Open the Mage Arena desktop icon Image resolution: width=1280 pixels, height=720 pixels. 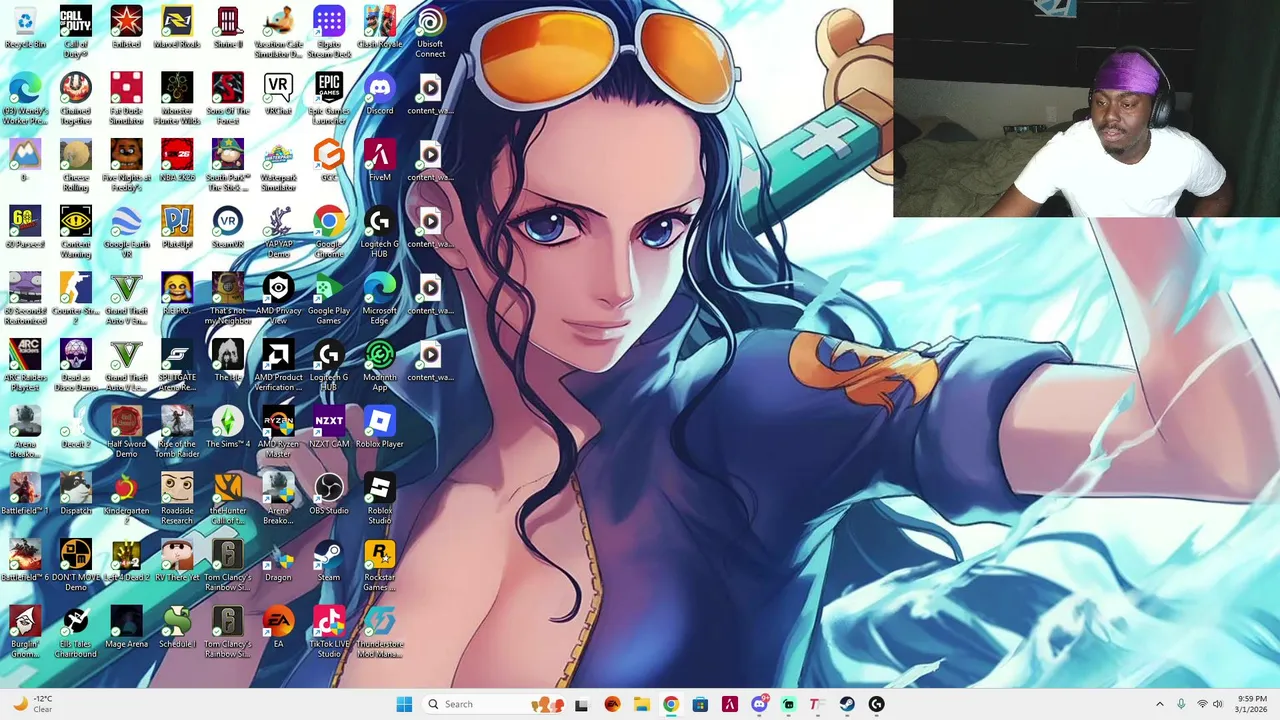click(x=126, y=628)
